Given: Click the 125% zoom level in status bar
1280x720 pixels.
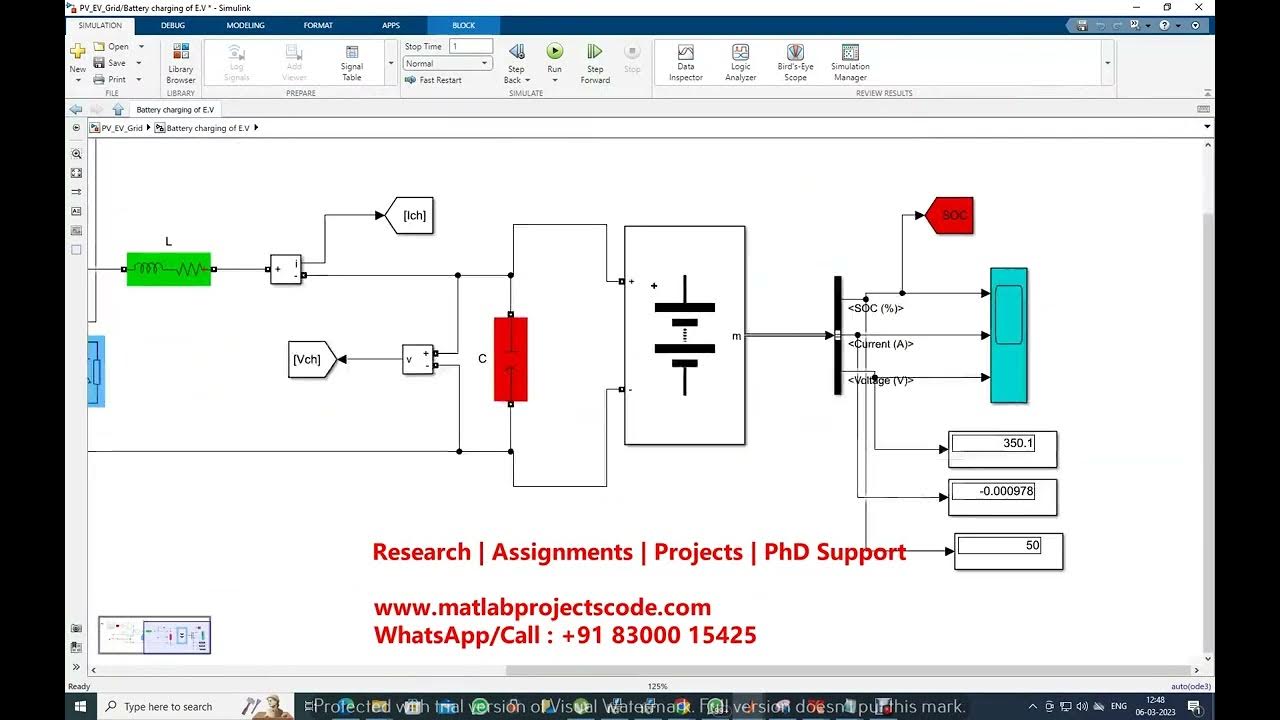Looking at the screenshot, I should (657, 686).
